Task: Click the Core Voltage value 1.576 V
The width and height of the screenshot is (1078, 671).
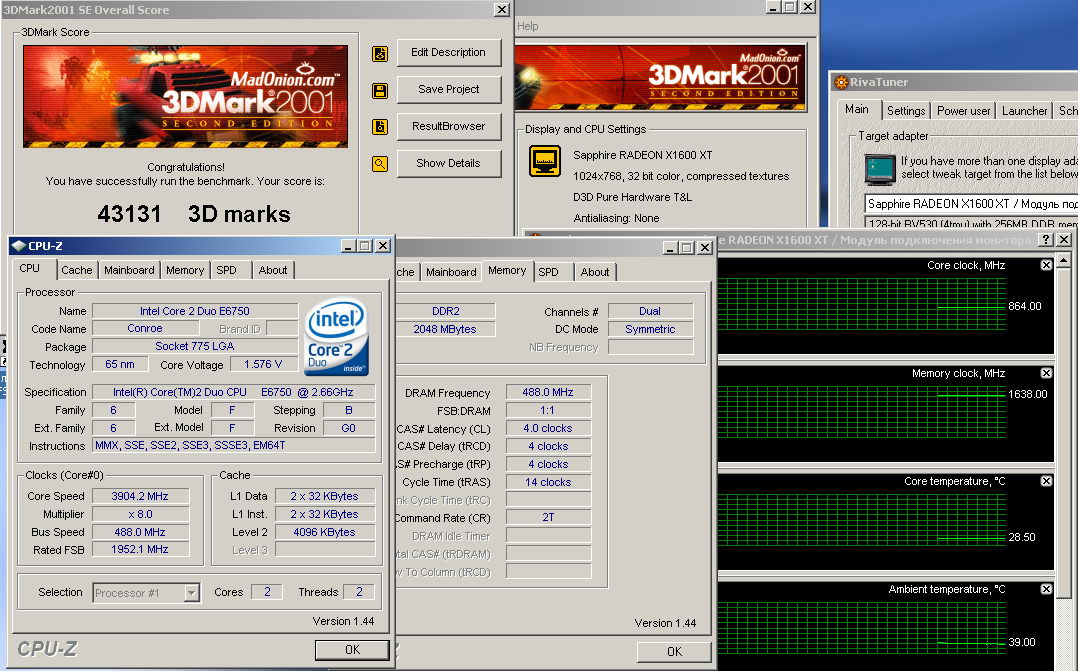Action: (264, 364)
